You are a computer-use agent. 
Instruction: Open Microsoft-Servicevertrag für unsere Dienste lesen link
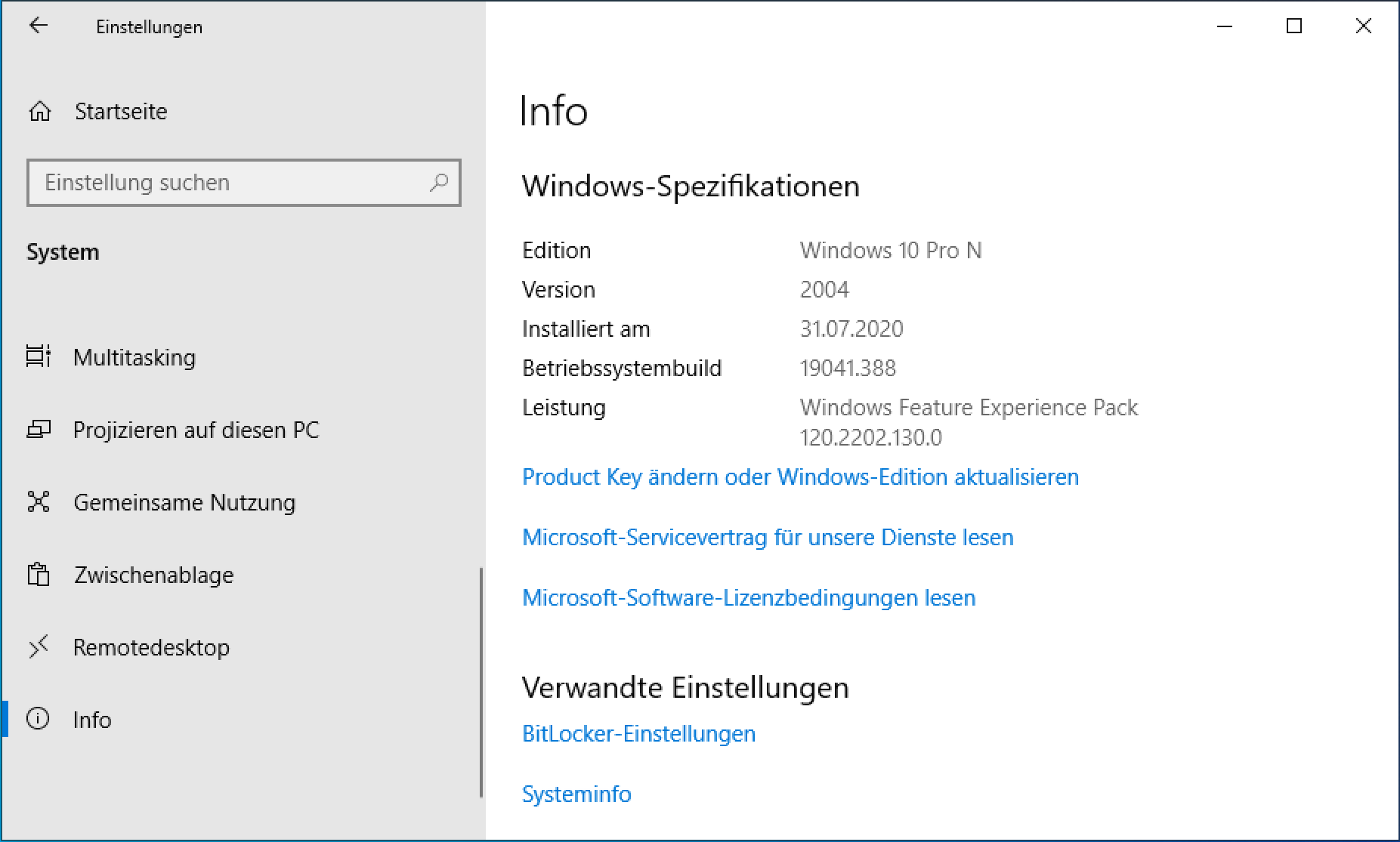pos(768,538)
